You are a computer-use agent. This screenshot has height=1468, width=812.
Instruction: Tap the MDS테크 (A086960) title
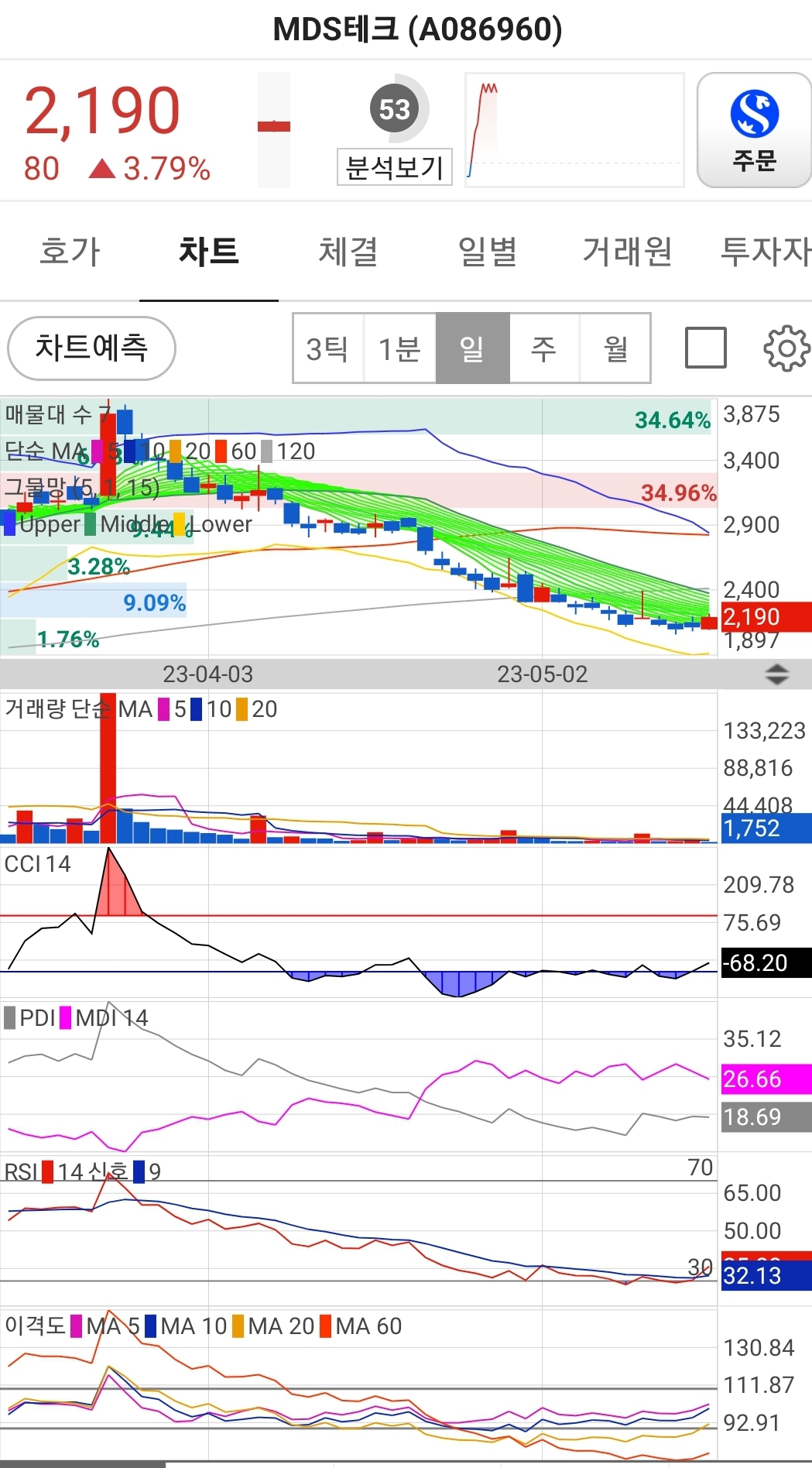pyautogui.click(x=418, y=29)
